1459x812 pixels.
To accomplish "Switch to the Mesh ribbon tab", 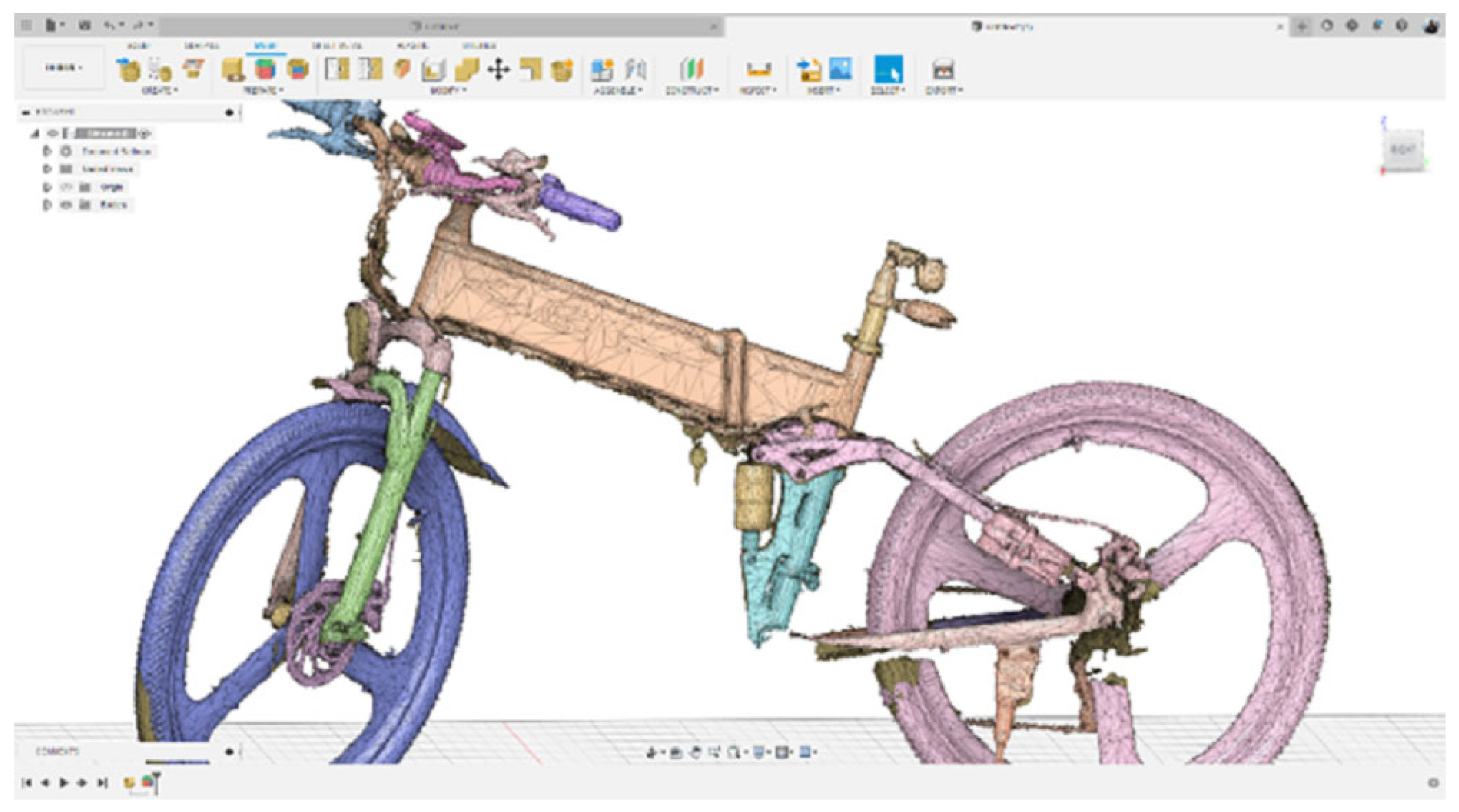I will tap(265, 46).
